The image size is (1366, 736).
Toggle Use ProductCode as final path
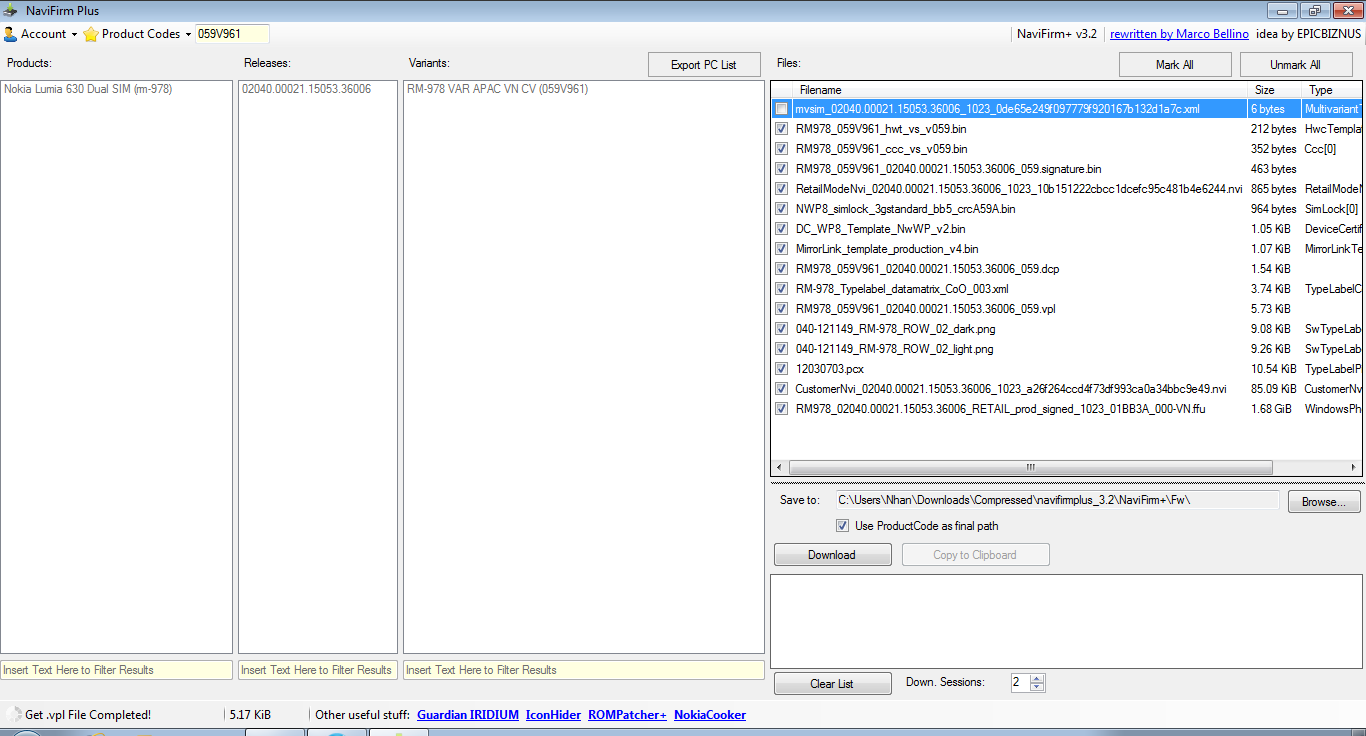coord(842,526)
